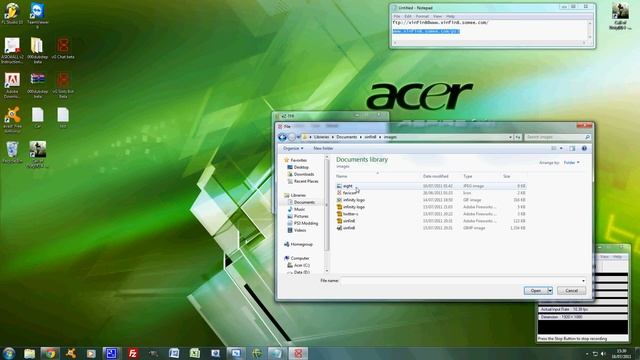Viewport: 640px width, 360px height.
Task: Sort files by Type column header
Action: 468,176
